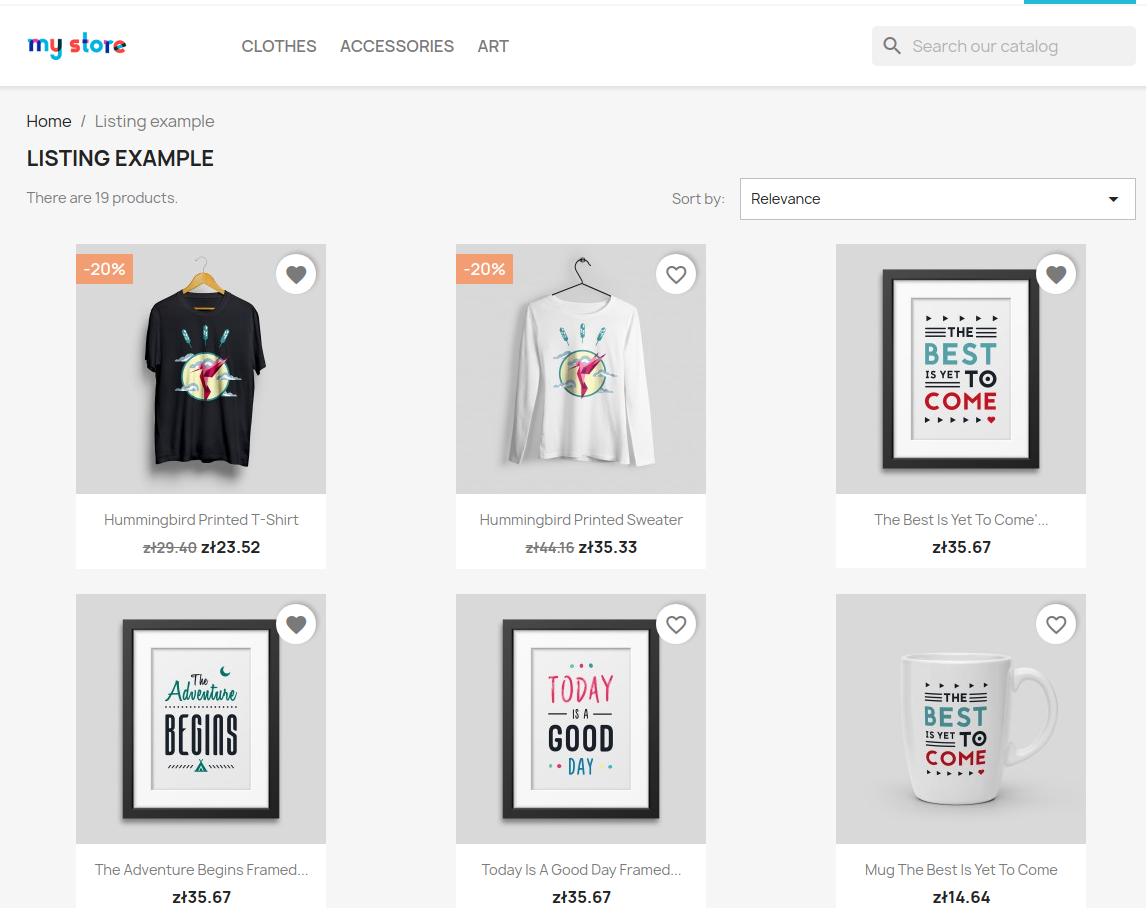
Task: Open Today Is A Good Day Framed... title
Action: [x=581, y=870]
